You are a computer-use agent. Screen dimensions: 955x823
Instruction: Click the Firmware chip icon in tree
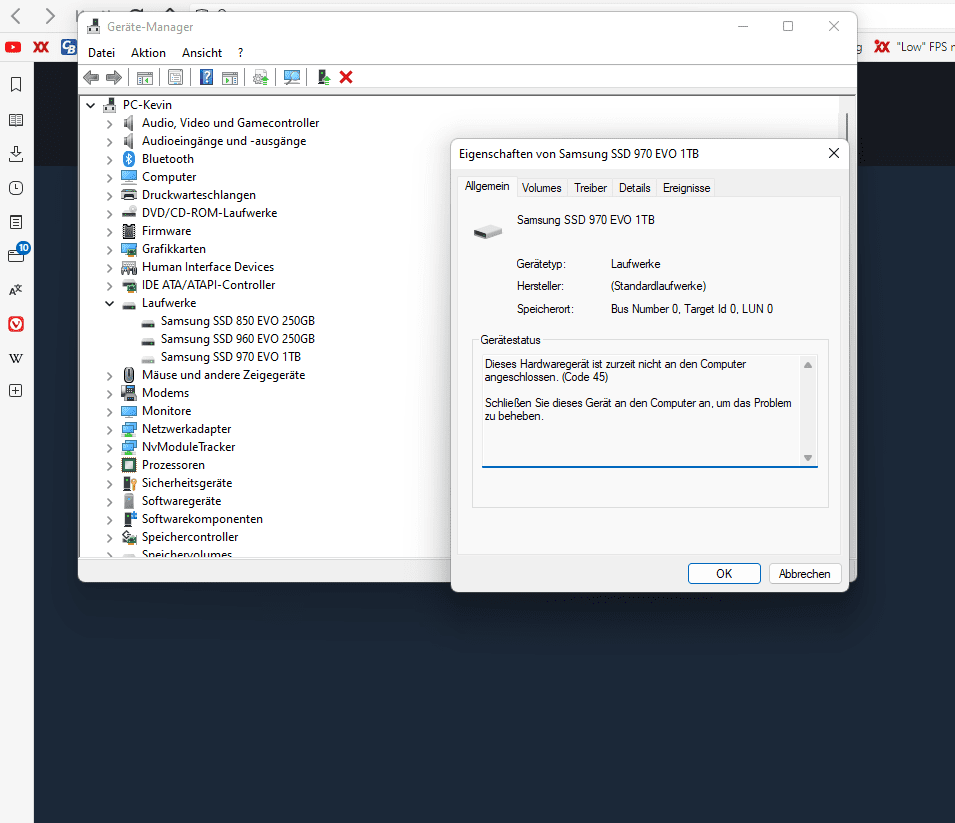[129, 231]
